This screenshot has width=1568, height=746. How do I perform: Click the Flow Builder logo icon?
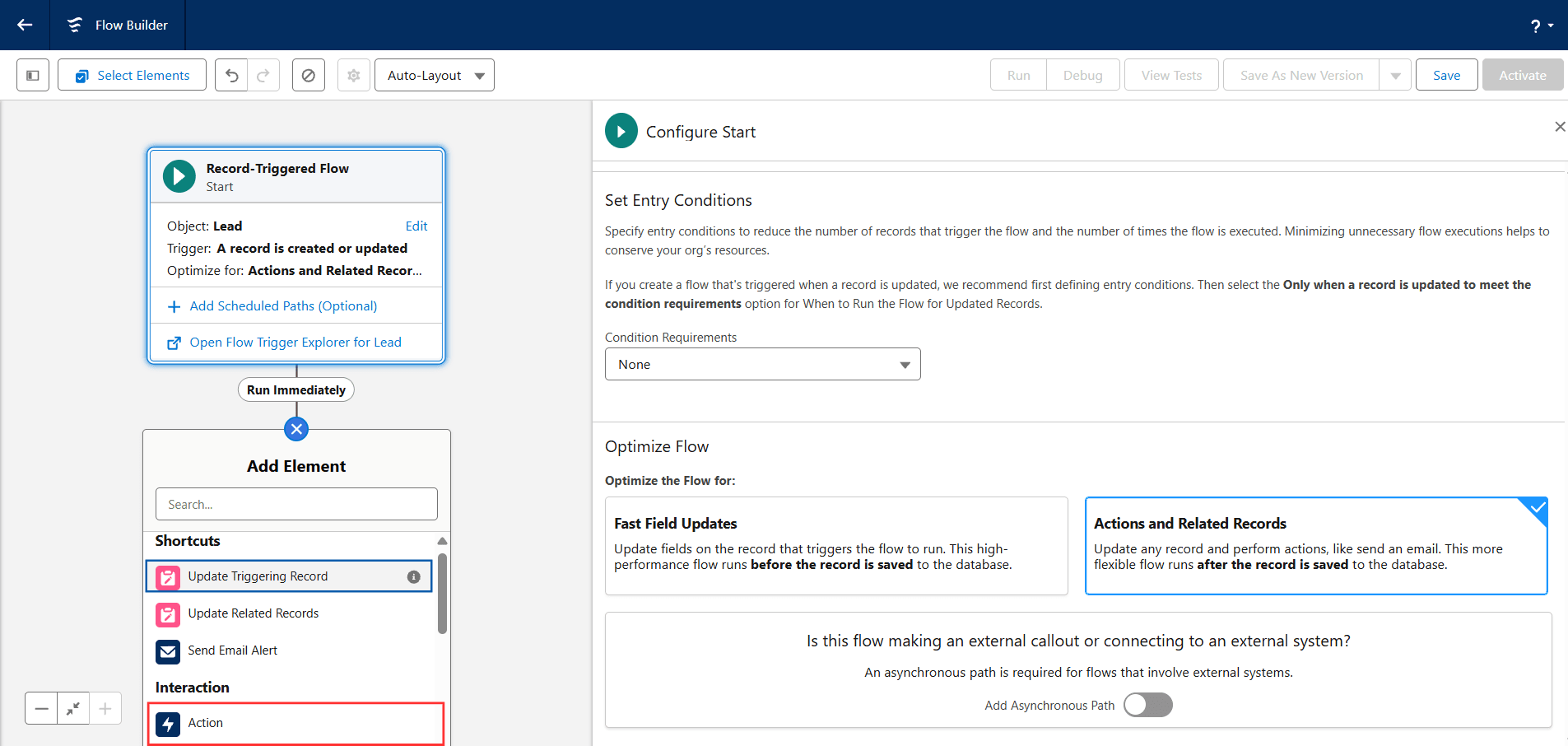[x=75, y=25]
